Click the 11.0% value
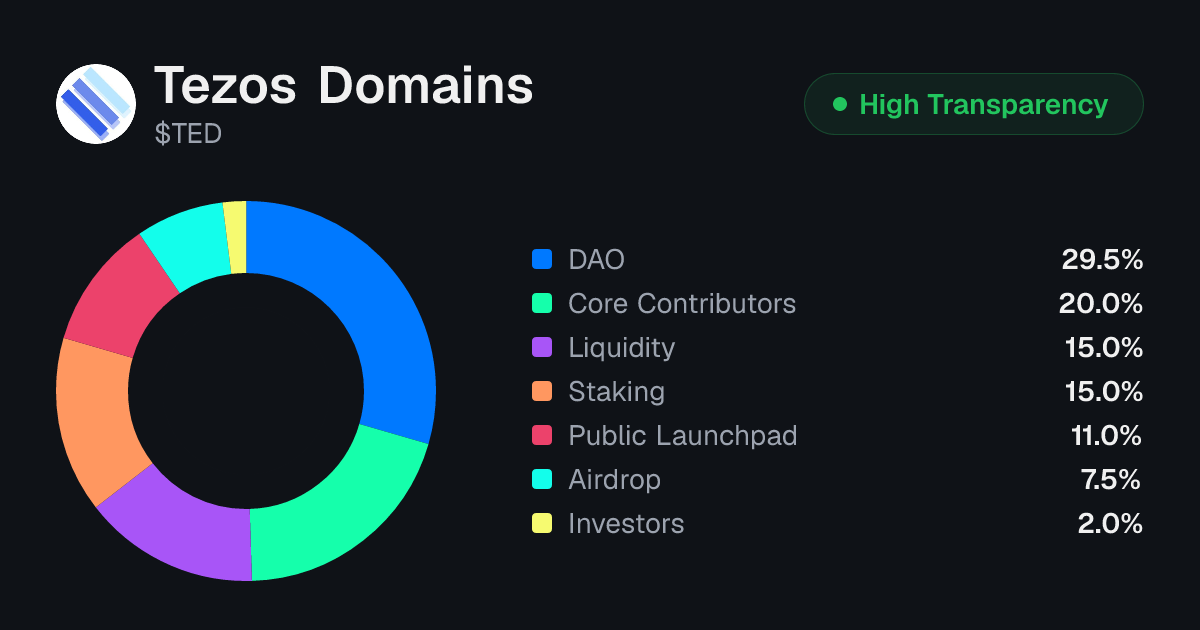Screen dimensions: 1200x630 1106,436
